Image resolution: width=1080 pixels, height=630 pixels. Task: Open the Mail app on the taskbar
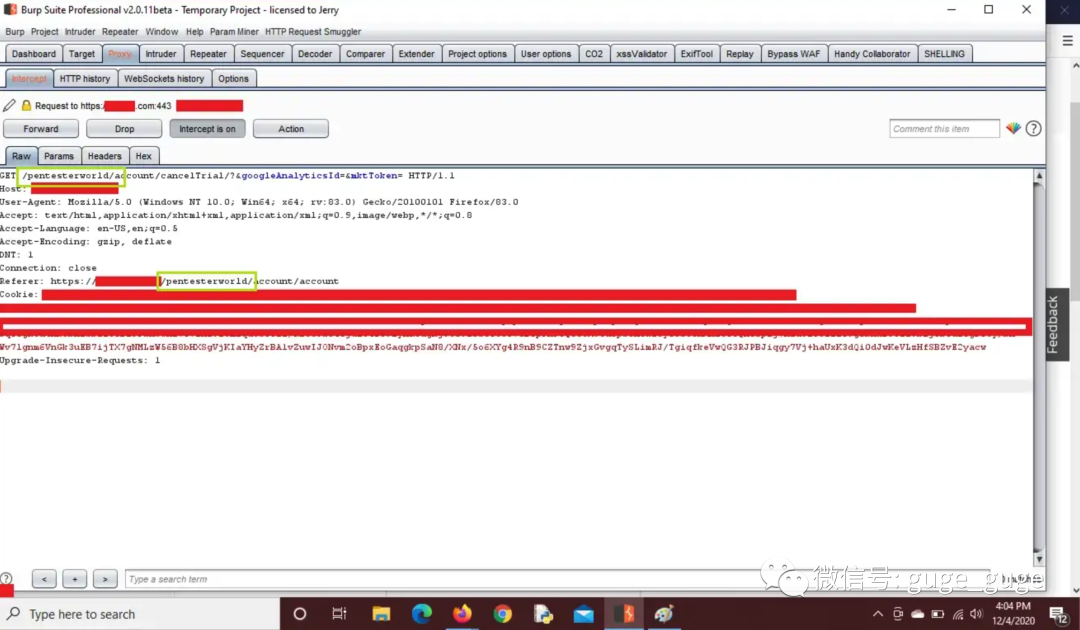point(583,613)
